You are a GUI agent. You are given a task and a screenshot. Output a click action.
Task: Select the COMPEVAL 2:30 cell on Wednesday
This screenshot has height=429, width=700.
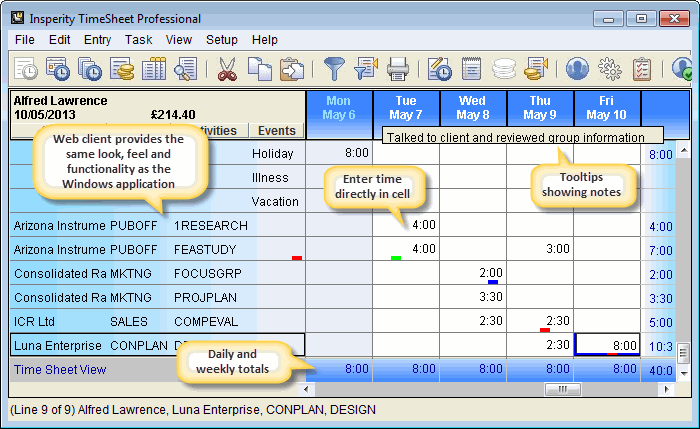click(x=473, y=321)
